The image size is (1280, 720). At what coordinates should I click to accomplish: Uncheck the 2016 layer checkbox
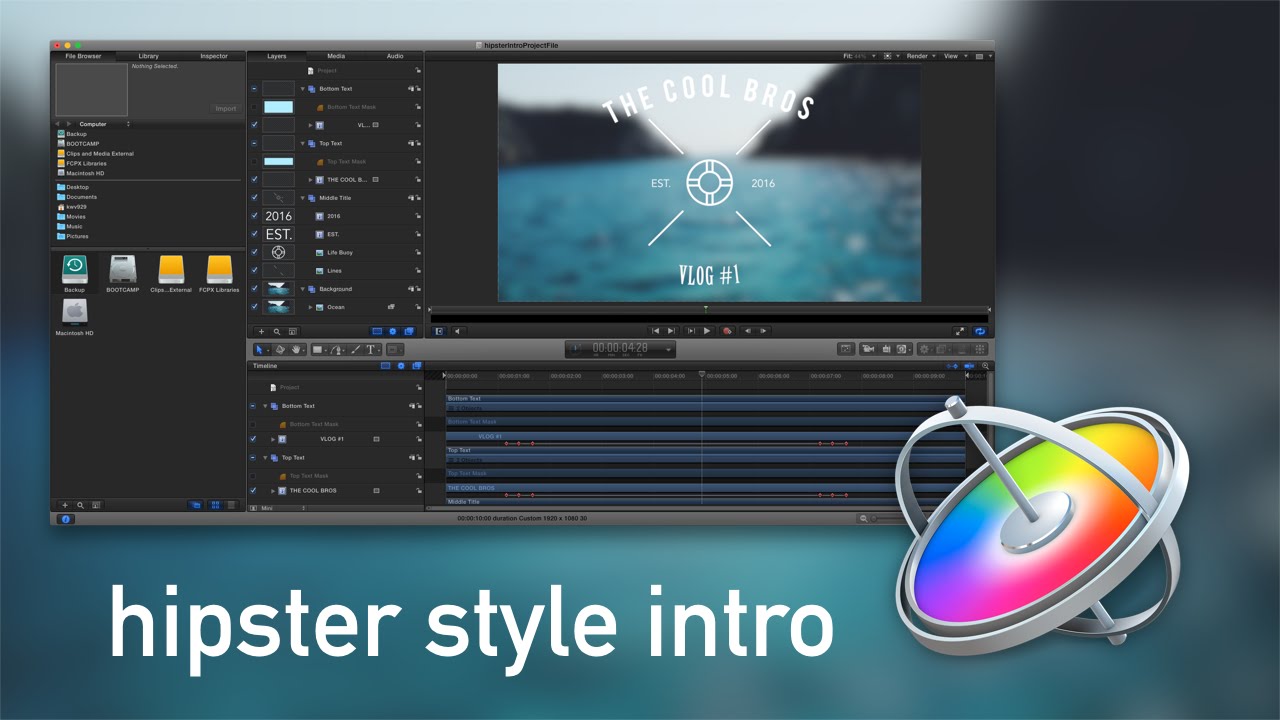coord(254,216)
